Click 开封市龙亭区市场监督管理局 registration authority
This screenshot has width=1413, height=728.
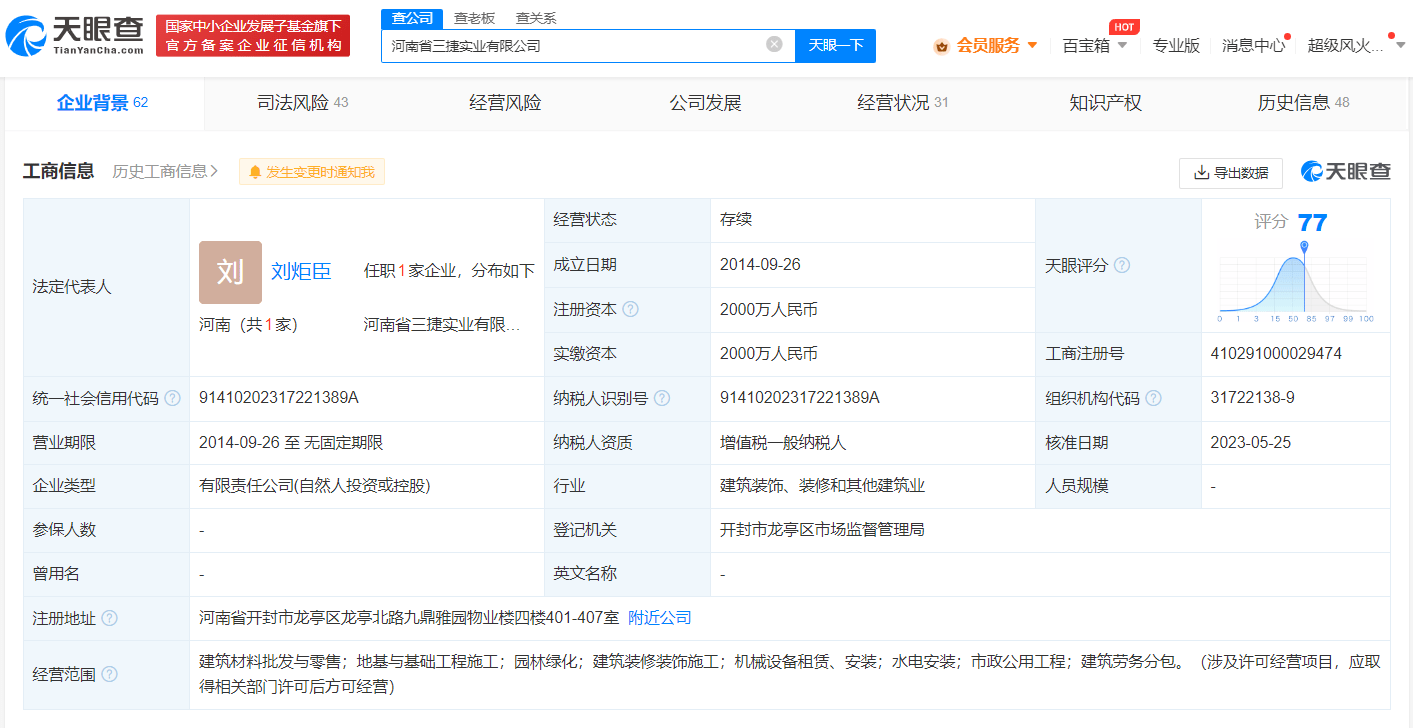coord(822,530)
